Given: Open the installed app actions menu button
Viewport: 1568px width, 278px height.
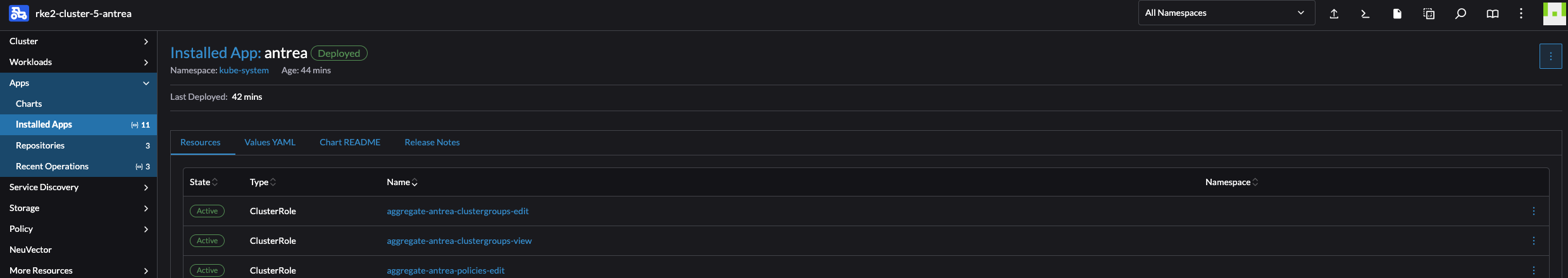Looking at the screenshot, I should 1550,56.
